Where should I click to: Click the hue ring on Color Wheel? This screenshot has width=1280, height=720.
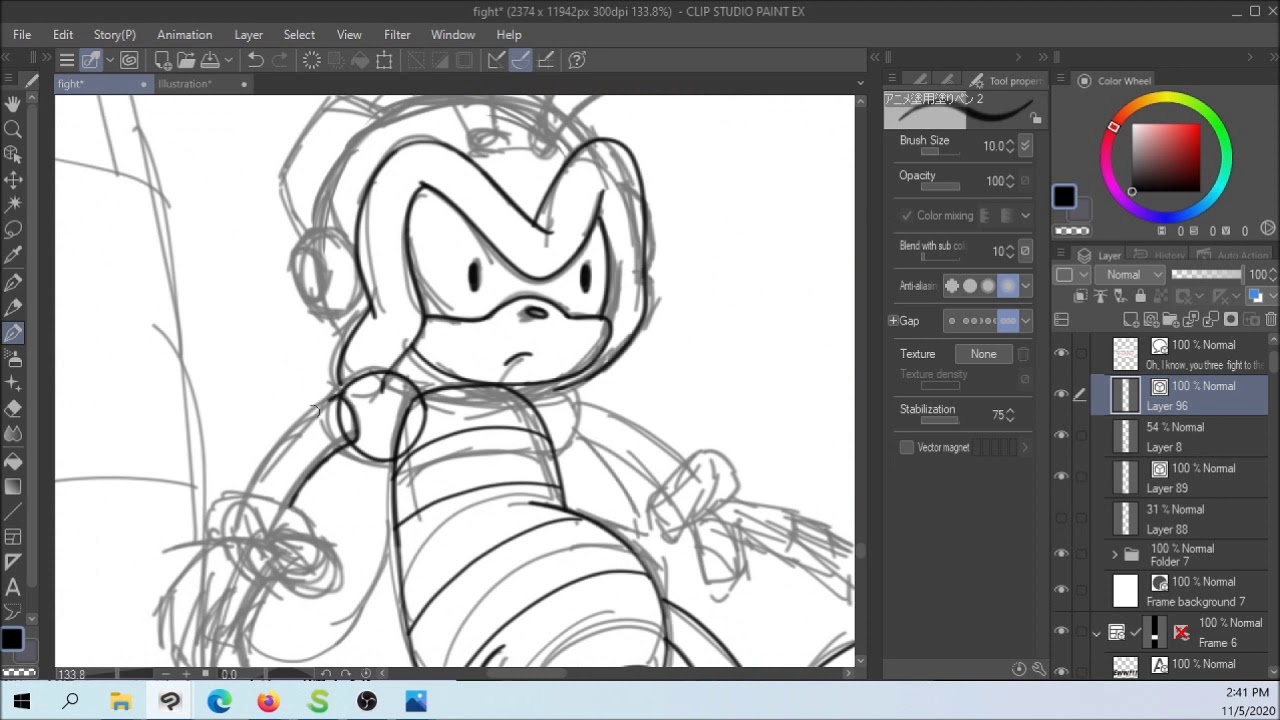click(1165, 156)
